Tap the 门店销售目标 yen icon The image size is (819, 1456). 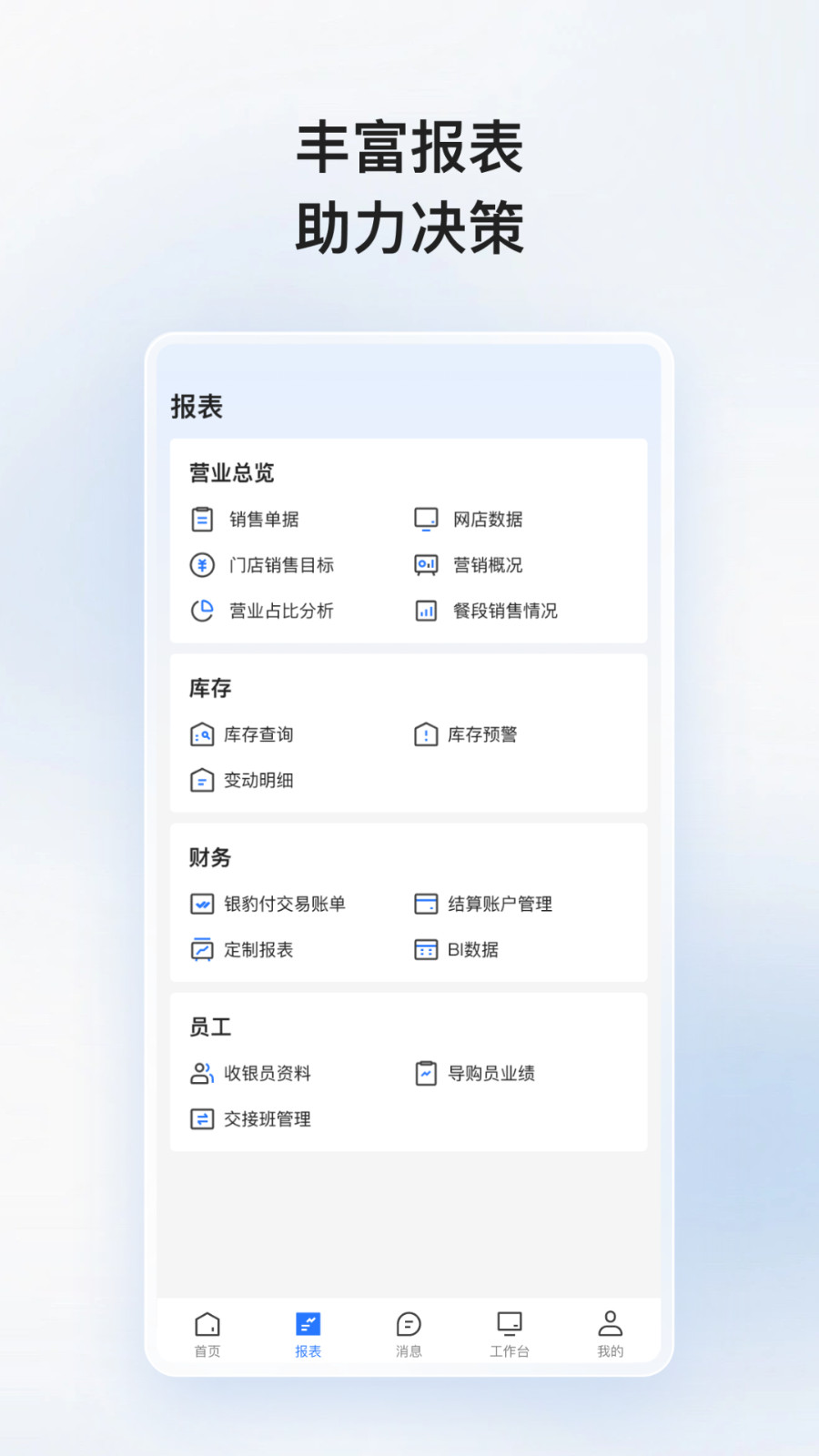pos(202,565)
